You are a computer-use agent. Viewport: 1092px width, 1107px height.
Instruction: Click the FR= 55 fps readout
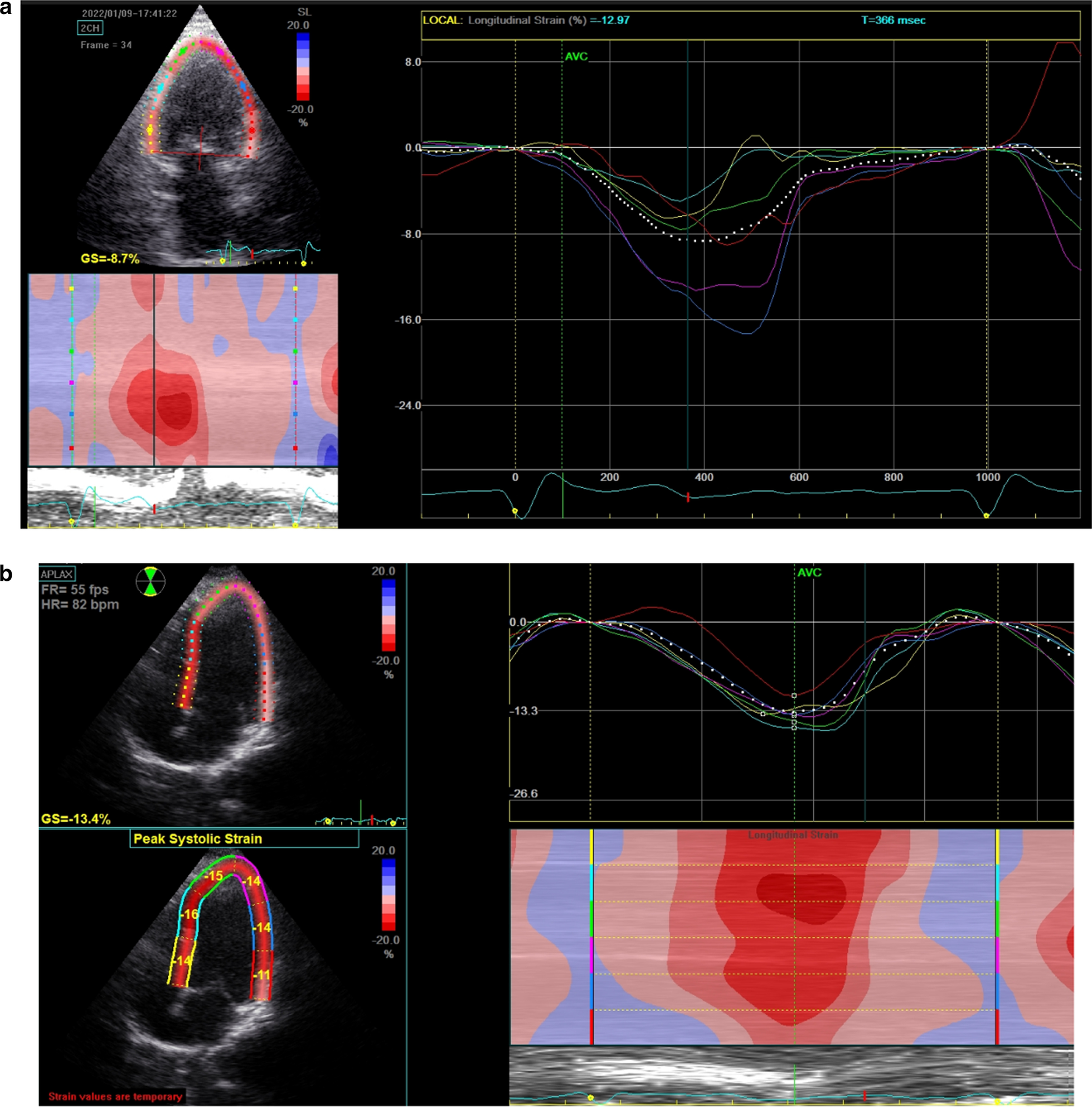75,589
